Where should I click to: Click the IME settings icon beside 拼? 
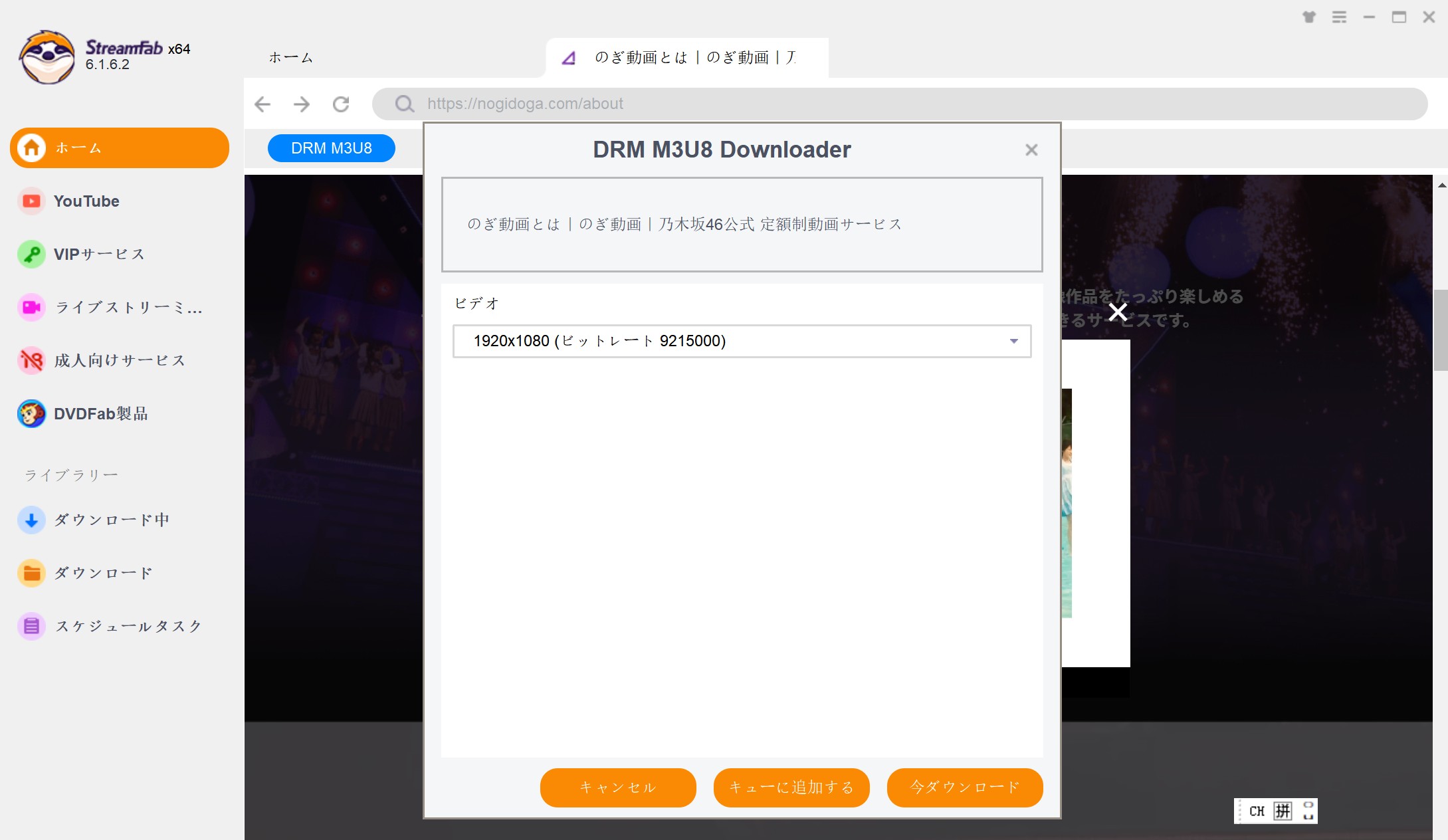1308,811
